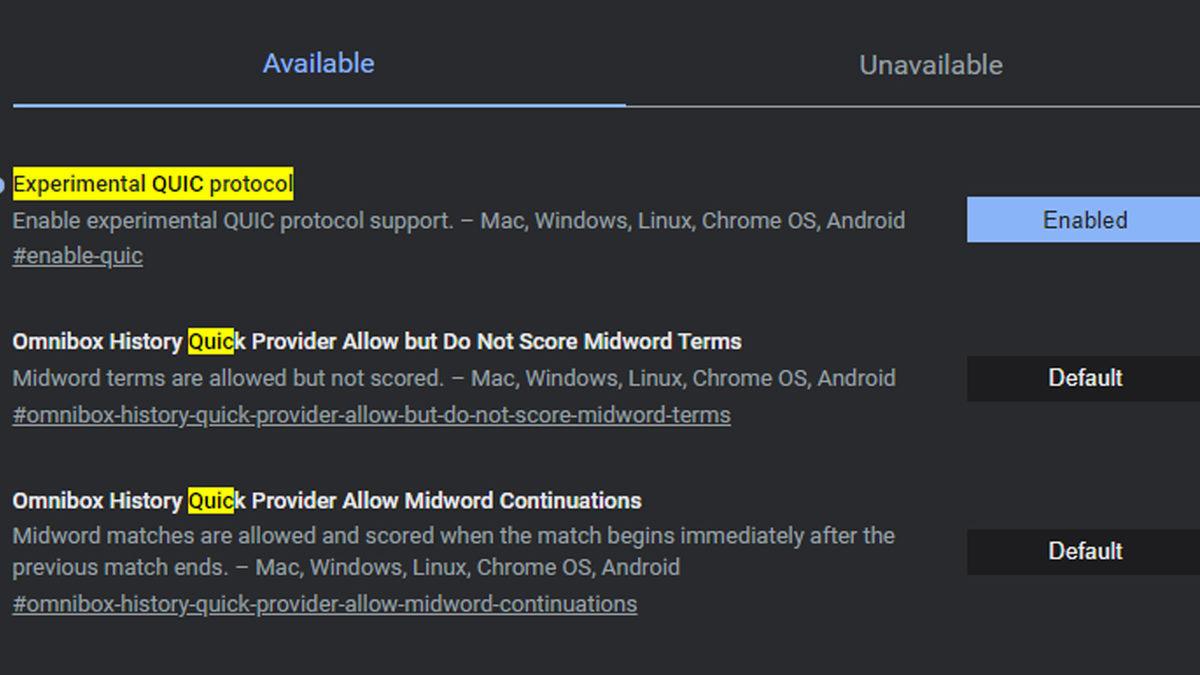Image resolution: width=1200 pixels, height=675 pixels.
Task: Click highlighted 'Quic' in the Midword Terms title
Action: (x=211, y=342)
